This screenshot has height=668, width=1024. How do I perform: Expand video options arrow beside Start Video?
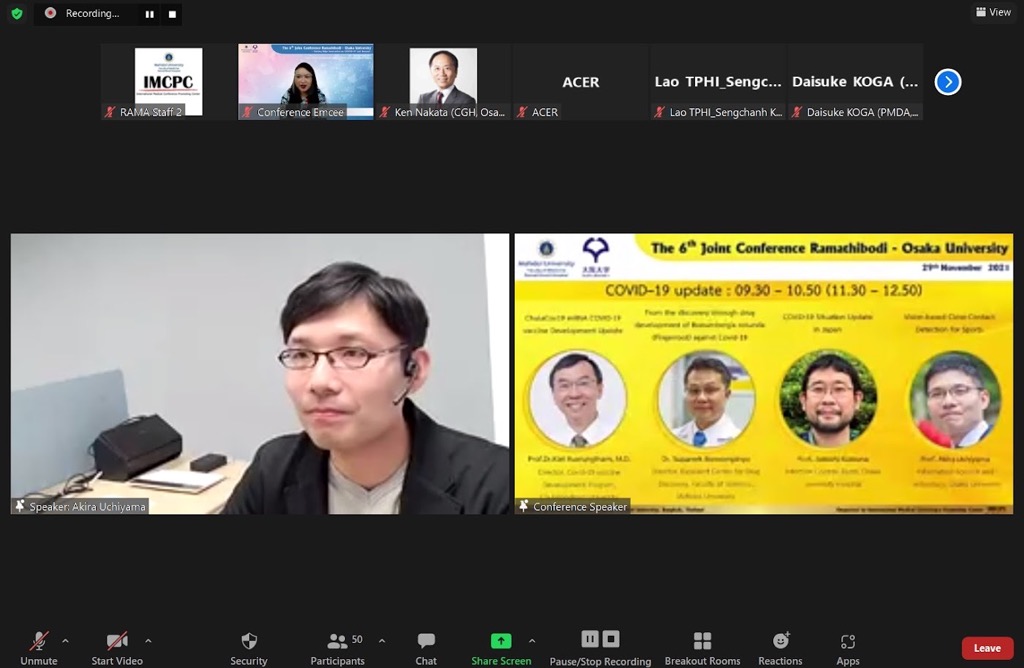click(148, 640)
